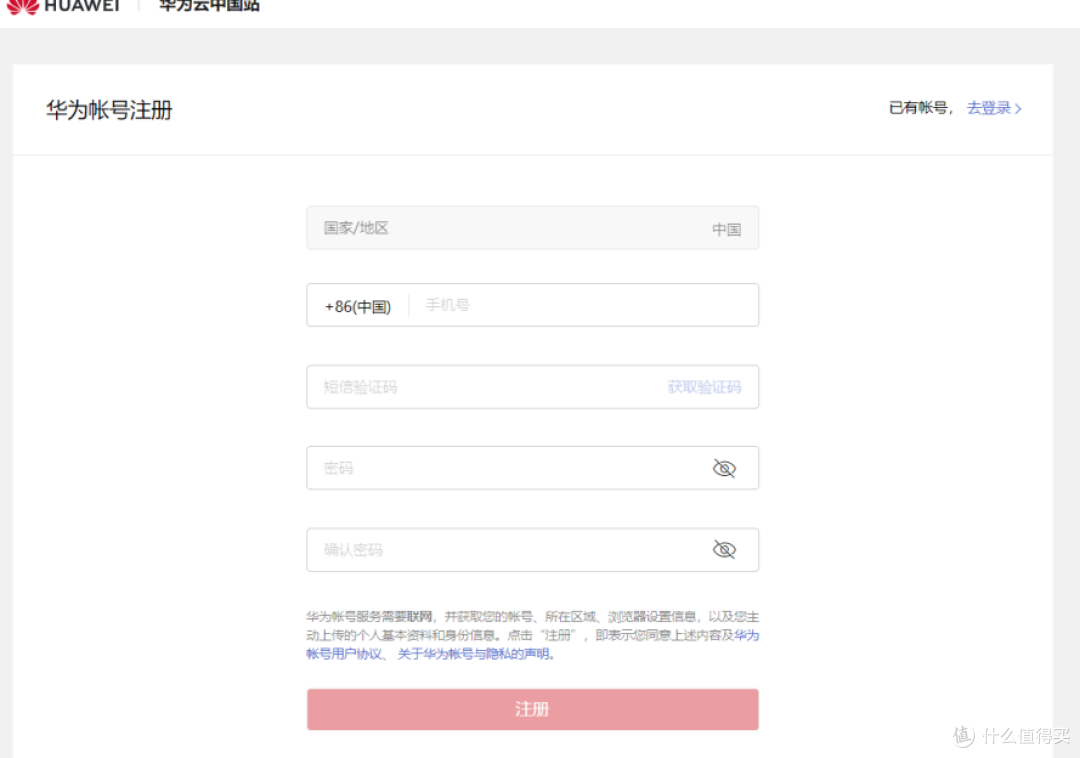Click into the 密码 password field
The height and width of the screenshot is (758, 1080).
tap(500, 468)
